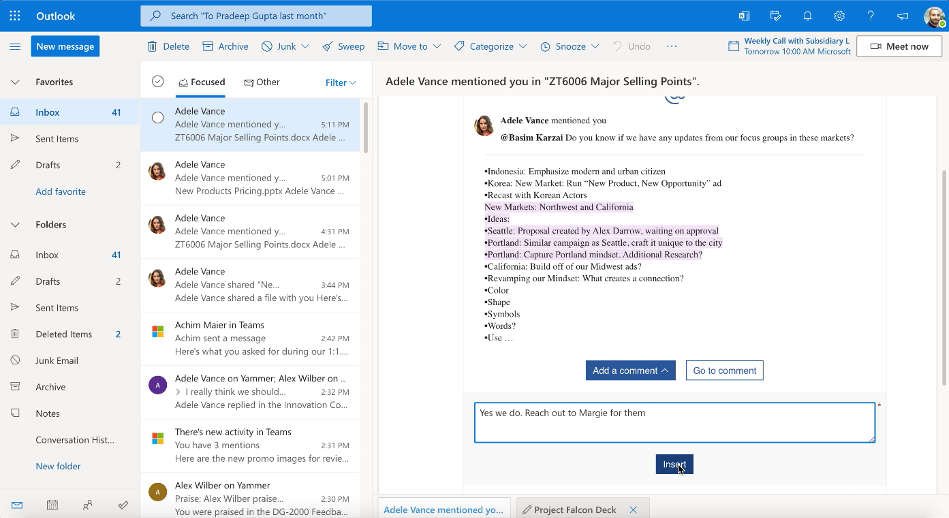Image resolution: width=949 pixels, height=518 pixels.
Task: Open the notifications bell icon
Action: coord(807,16)
